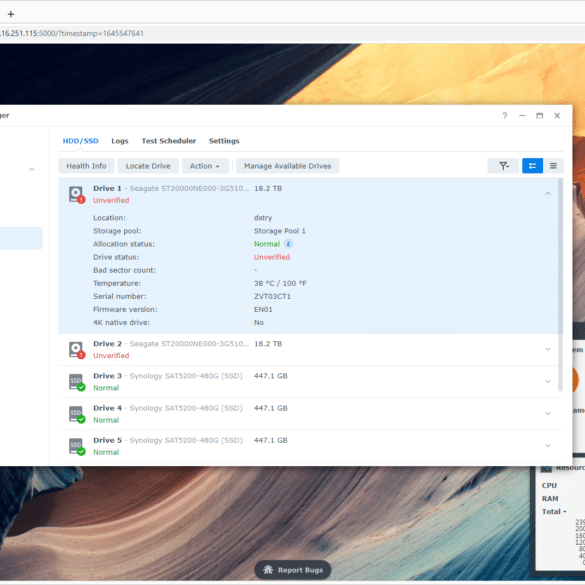Open the Action dropdown menu
The width and height of the screenshot is (585, 585).
pos(205,166)
